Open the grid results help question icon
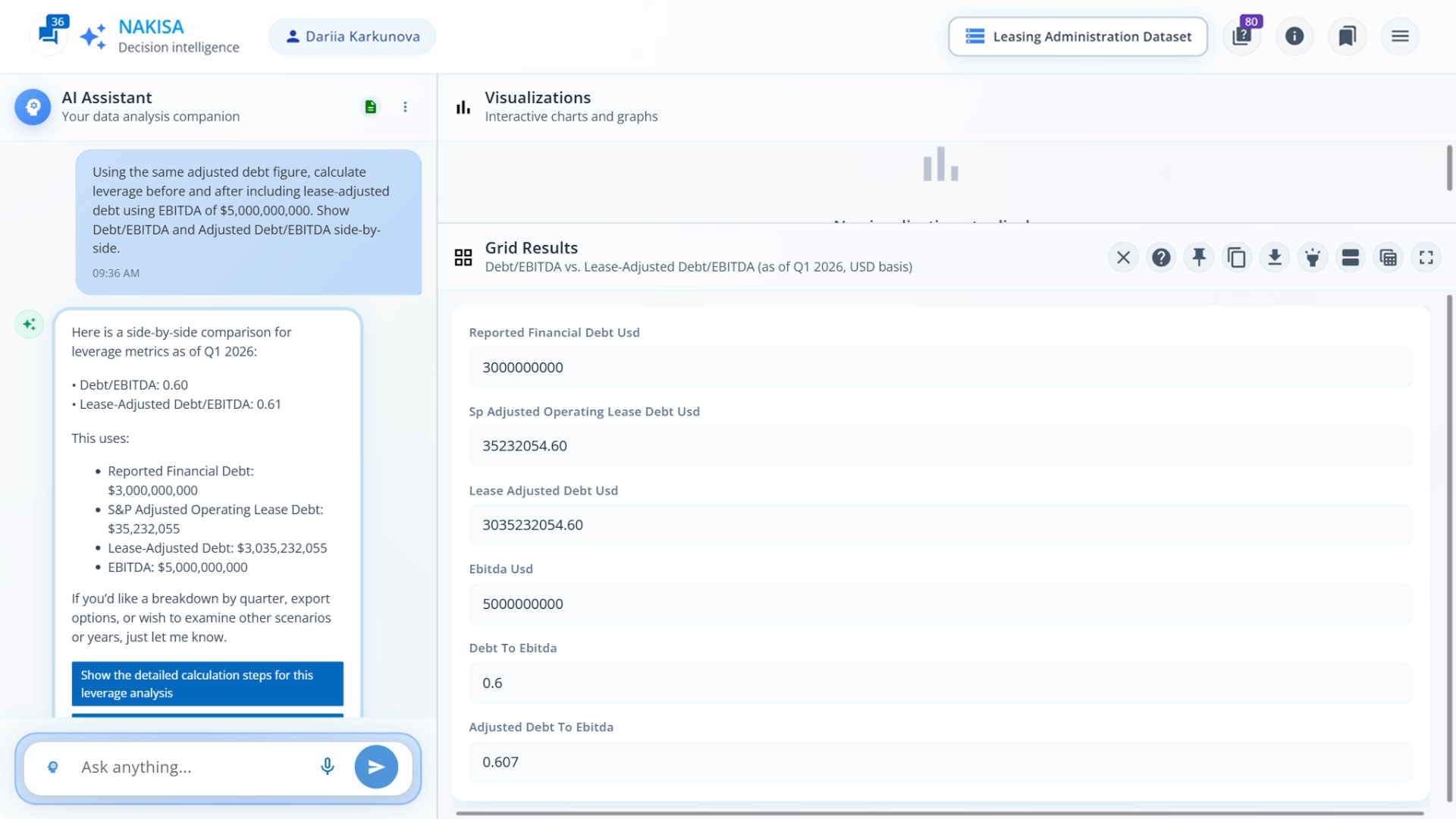The height and width of the screenshot is (819, 1456). click(x=1161, y=258)
